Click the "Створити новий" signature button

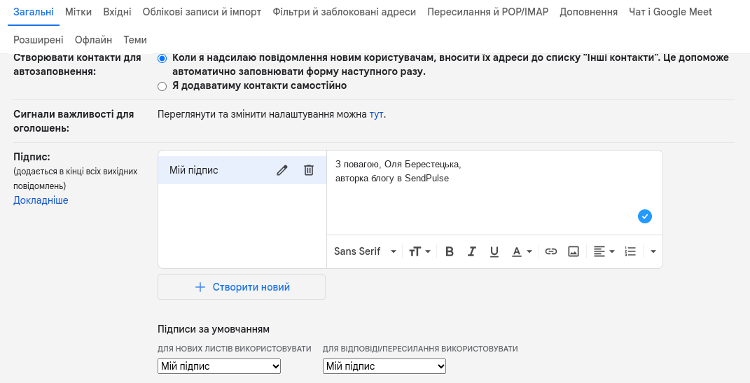[242, 287]
